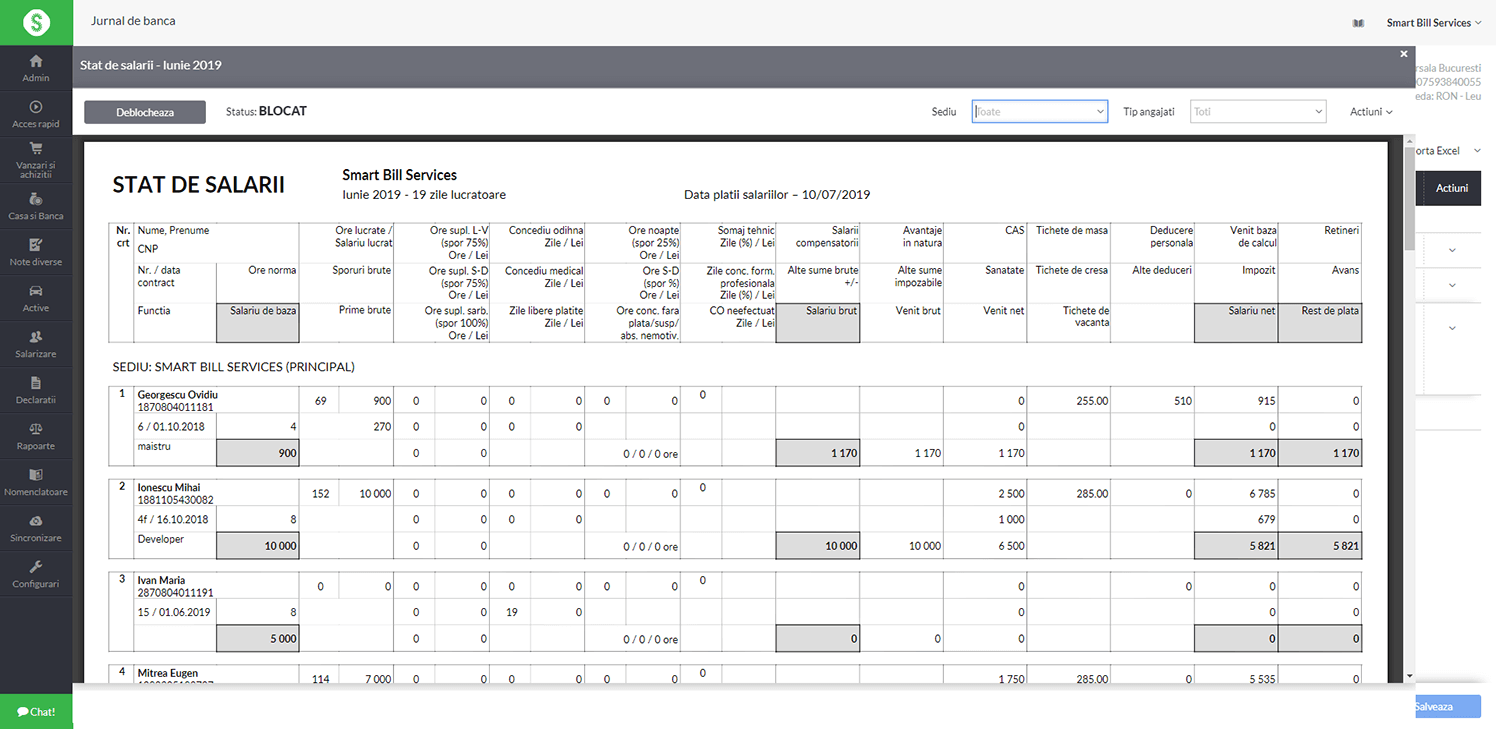Open the Admin home icon
1496x729 pixels.
point(36,62)
